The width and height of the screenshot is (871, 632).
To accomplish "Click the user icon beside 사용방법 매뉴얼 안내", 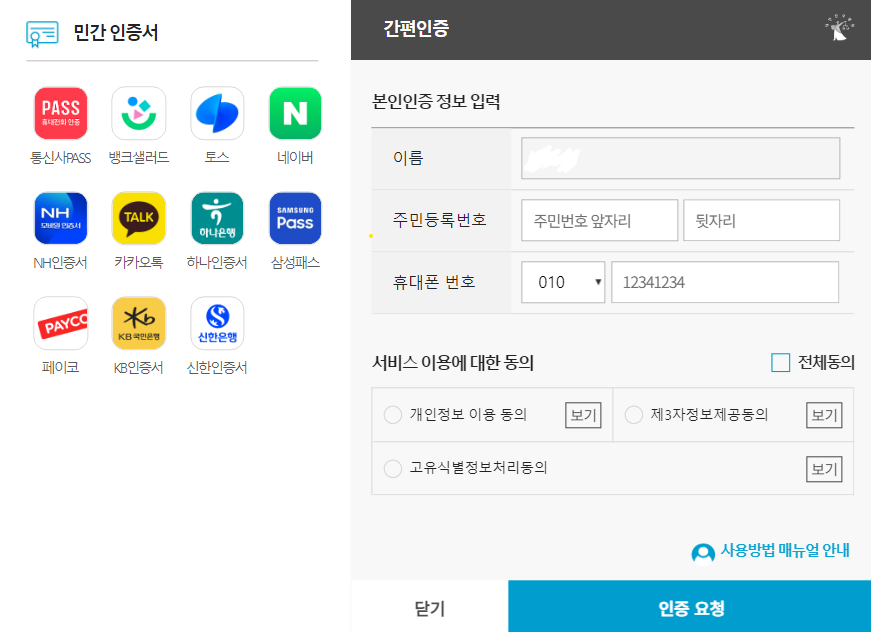I will click(703, 553).
